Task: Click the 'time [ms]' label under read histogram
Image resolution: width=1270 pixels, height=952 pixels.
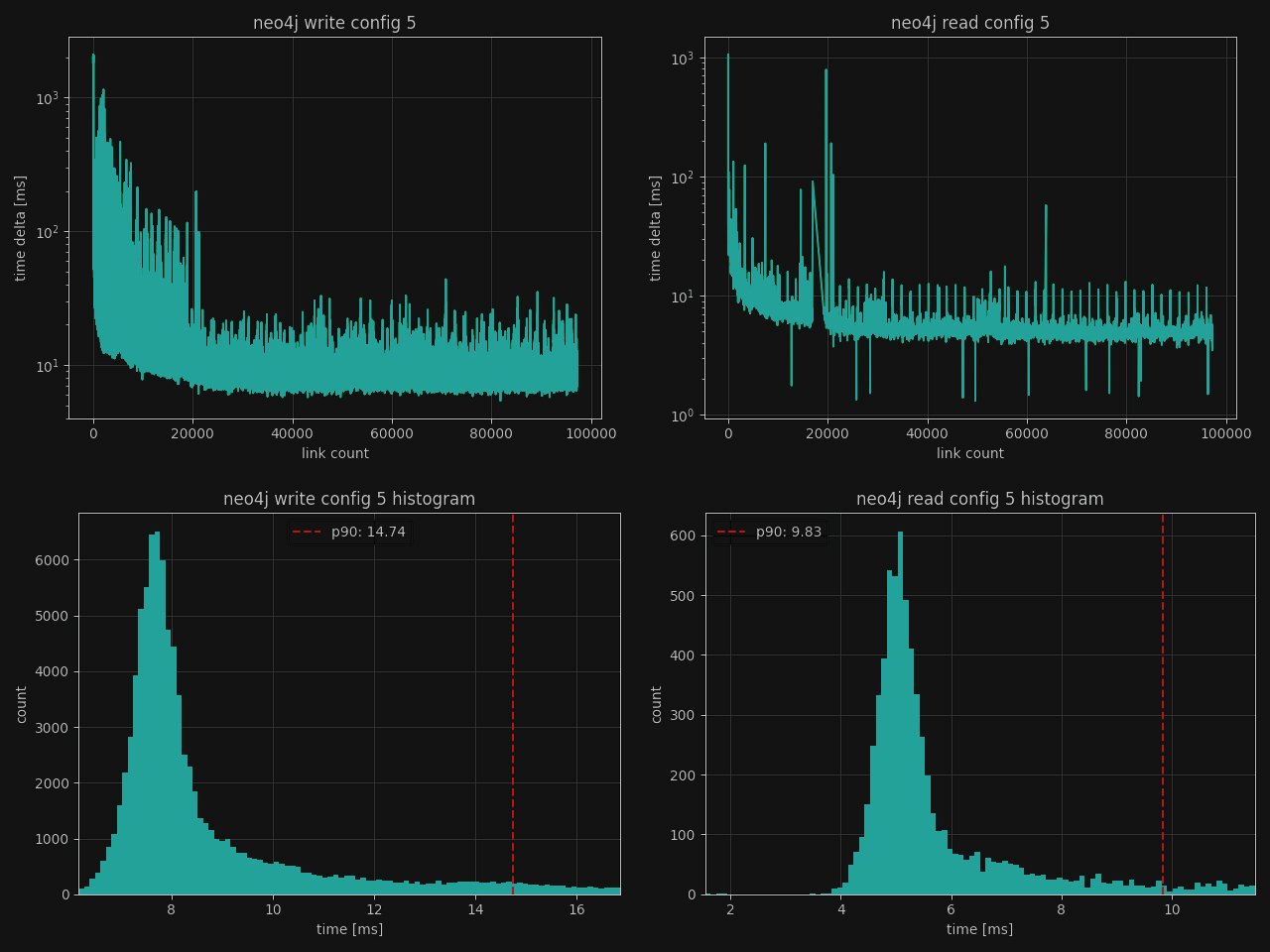Action: [980, 929]
